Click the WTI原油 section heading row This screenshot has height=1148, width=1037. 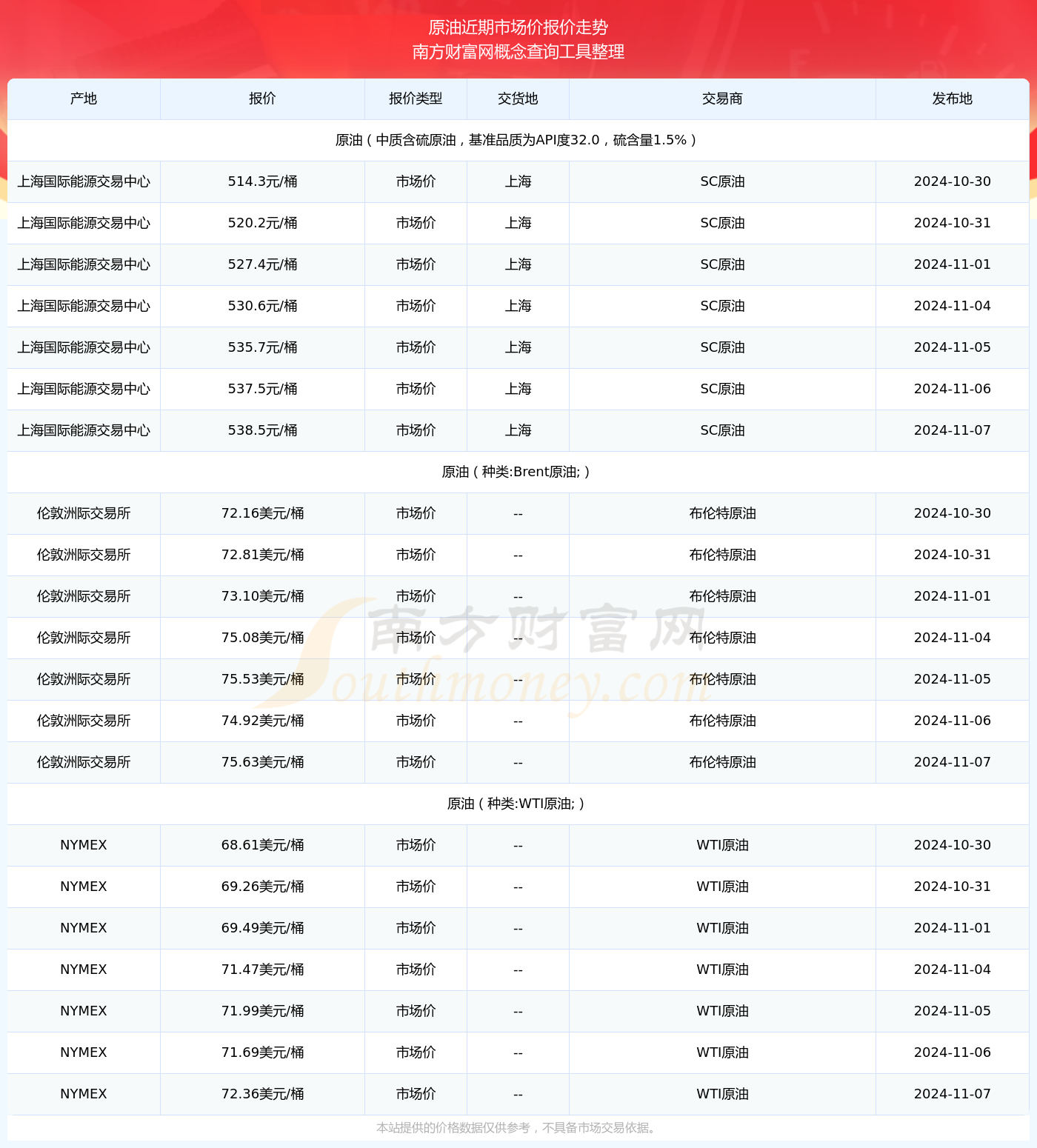coord(518,804)
